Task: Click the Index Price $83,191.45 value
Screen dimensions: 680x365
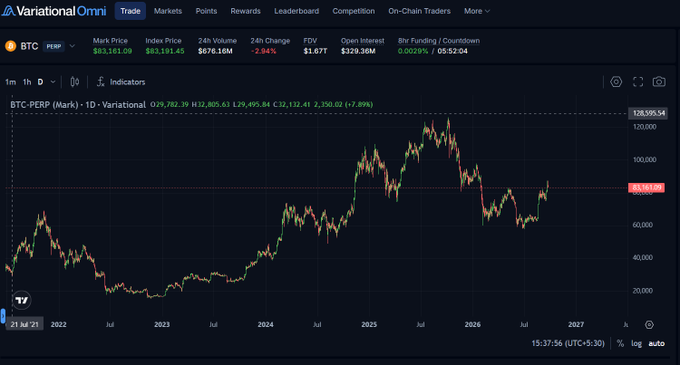Action: pyautogui.click(x=165, y=51)
